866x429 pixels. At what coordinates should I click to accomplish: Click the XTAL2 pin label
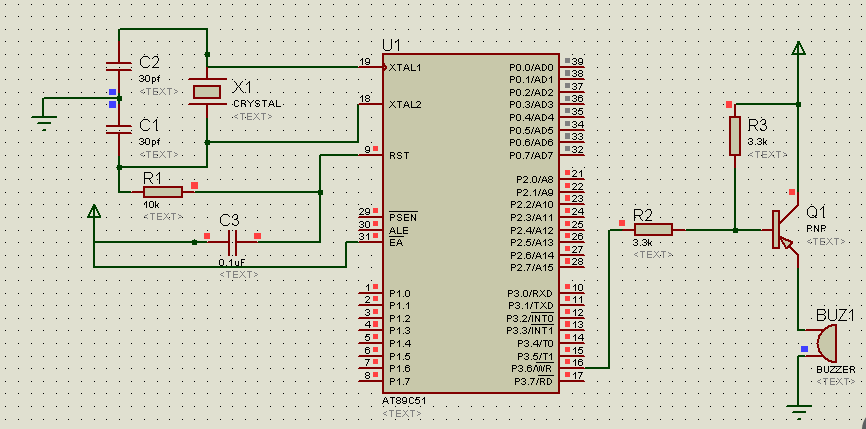[x=405, y=104]
